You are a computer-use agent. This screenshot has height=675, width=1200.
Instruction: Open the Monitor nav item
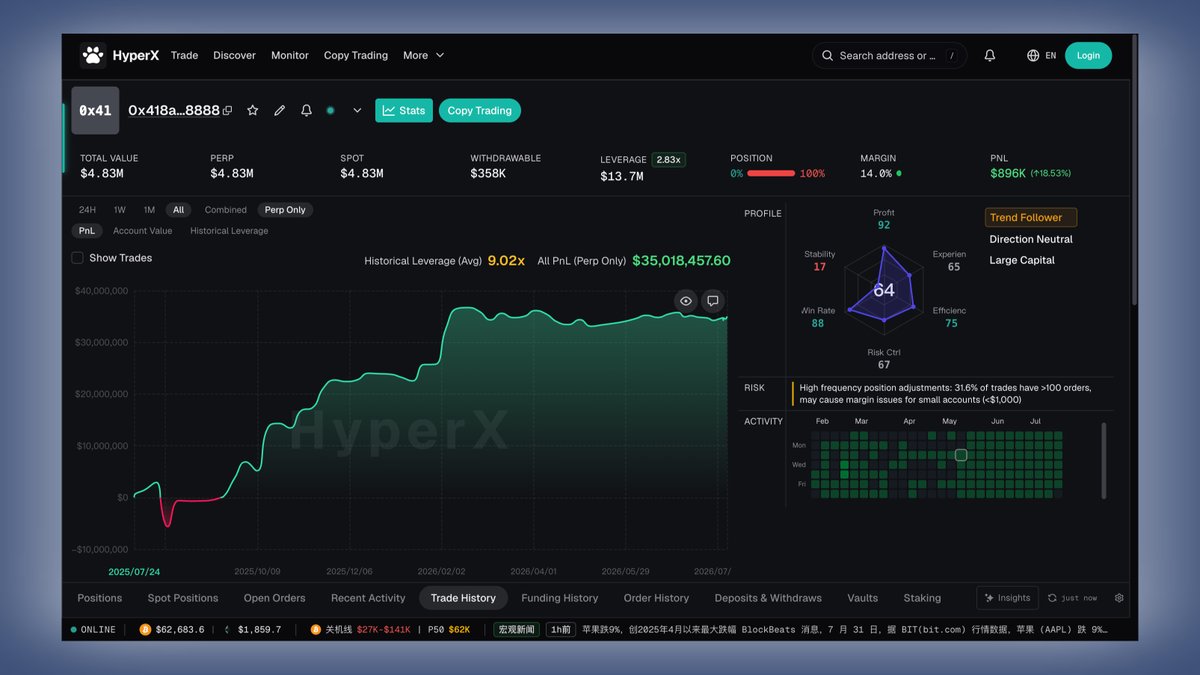point(290,56)
